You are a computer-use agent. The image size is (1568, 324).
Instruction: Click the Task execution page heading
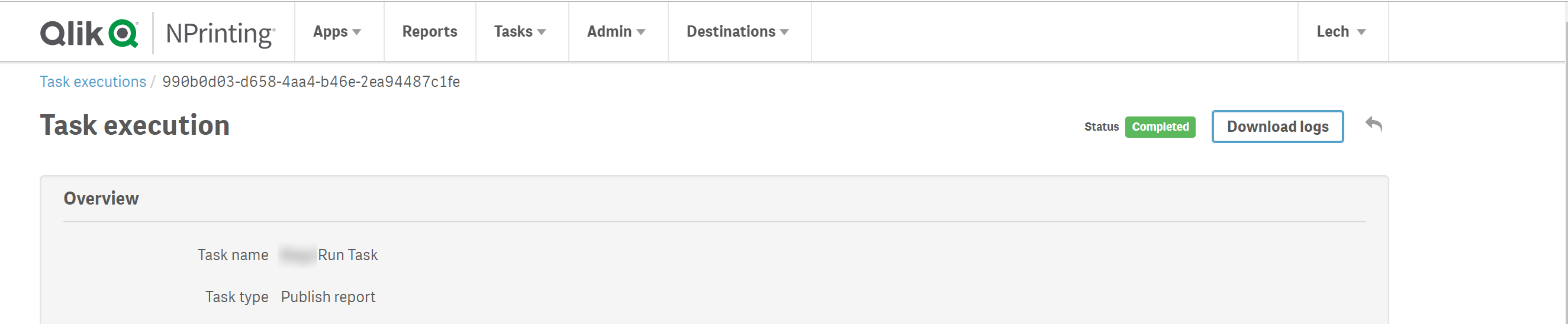(x=134, y=126)
